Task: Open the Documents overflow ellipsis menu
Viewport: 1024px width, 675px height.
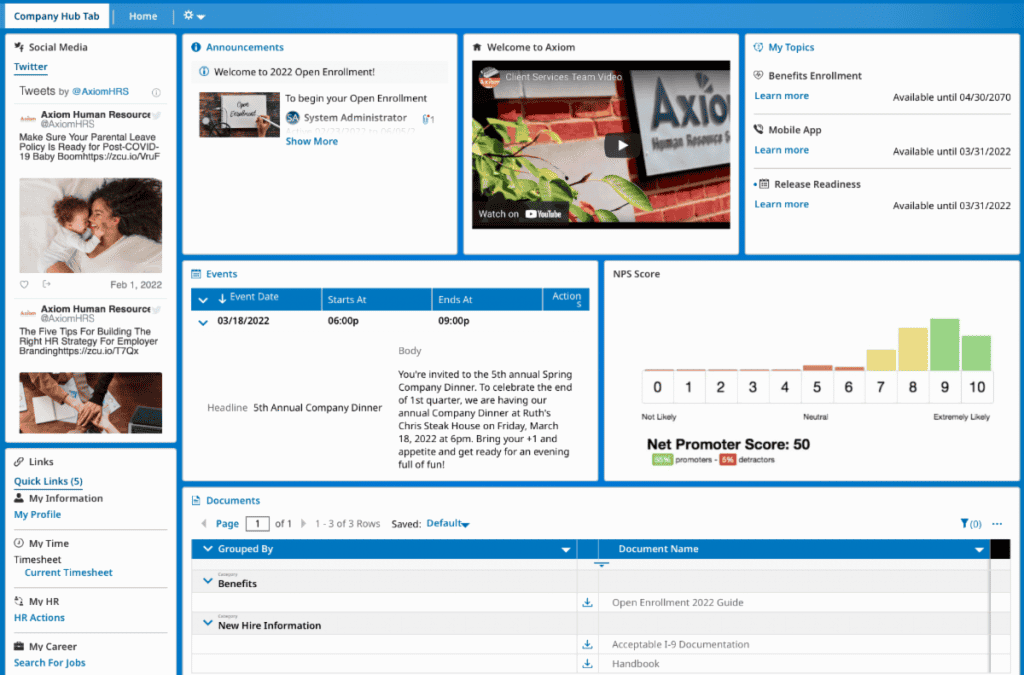Action: click(997, 523)
